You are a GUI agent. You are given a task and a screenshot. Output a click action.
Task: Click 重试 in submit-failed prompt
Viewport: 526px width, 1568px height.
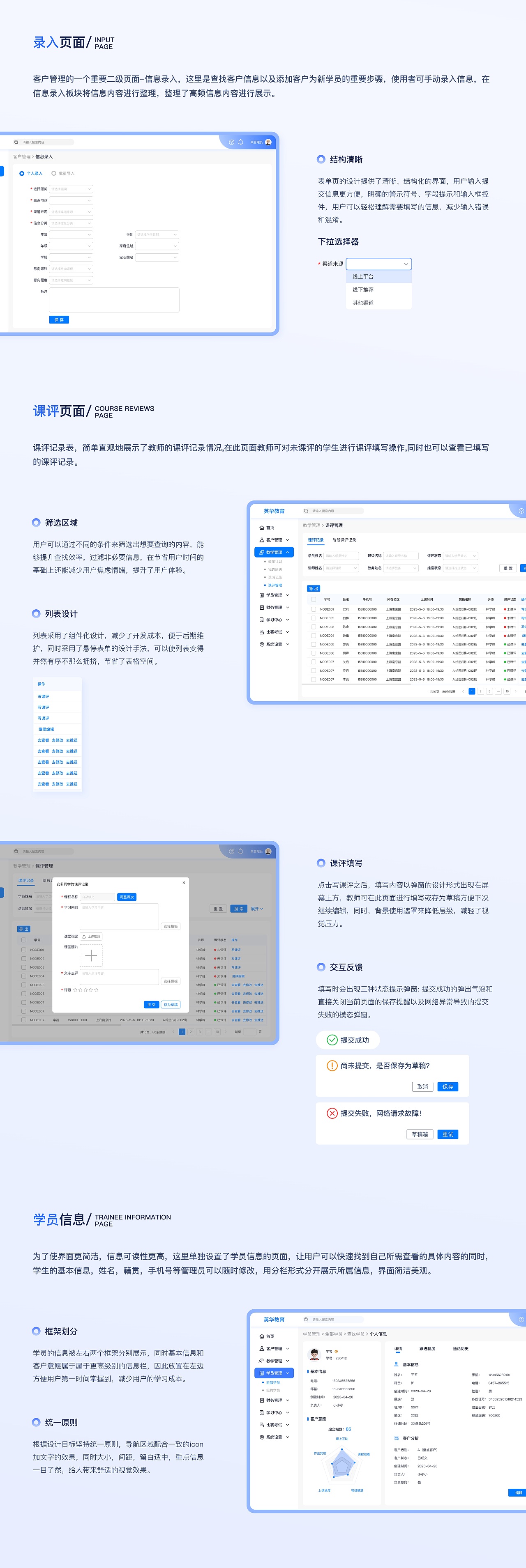coord(448,1134)
